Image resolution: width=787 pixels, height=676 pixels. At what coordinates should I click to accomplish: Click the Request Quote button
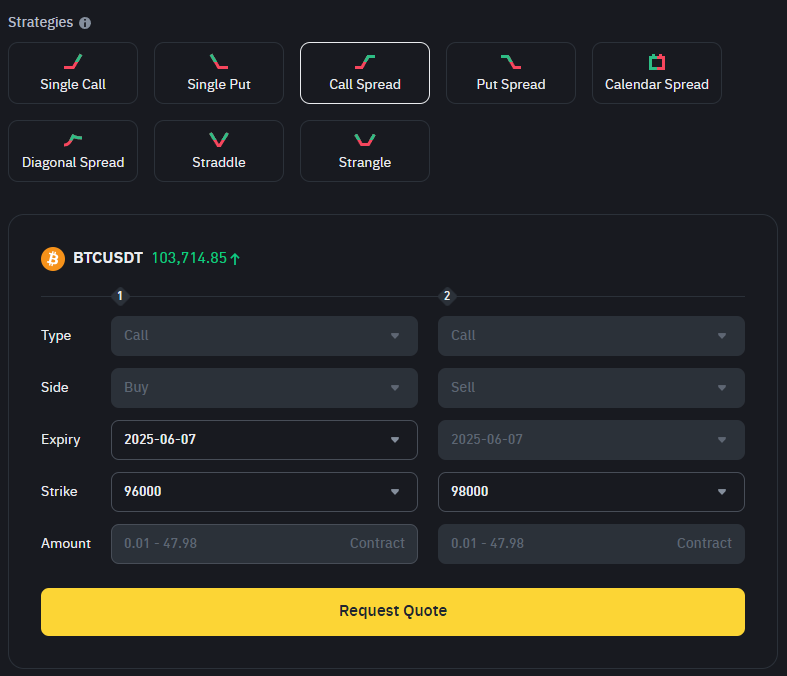point(393,612)
